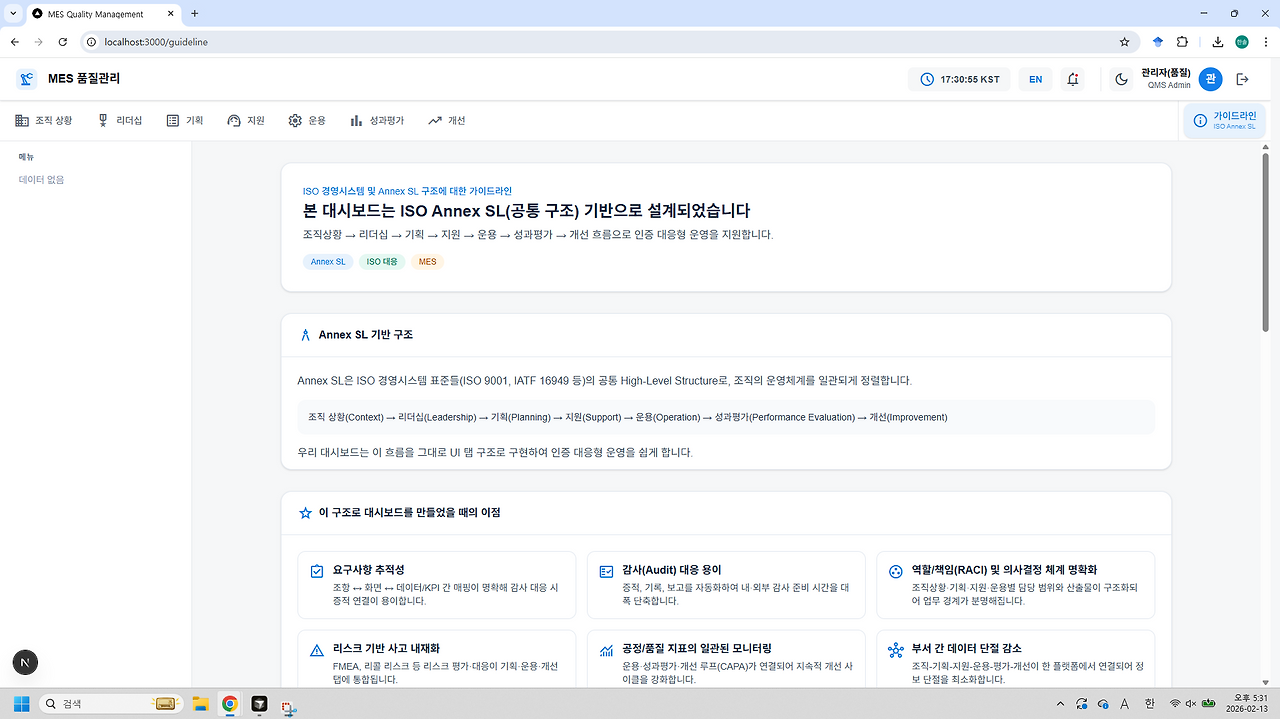
Task: Go back in browser history
Action: (15, 42)
